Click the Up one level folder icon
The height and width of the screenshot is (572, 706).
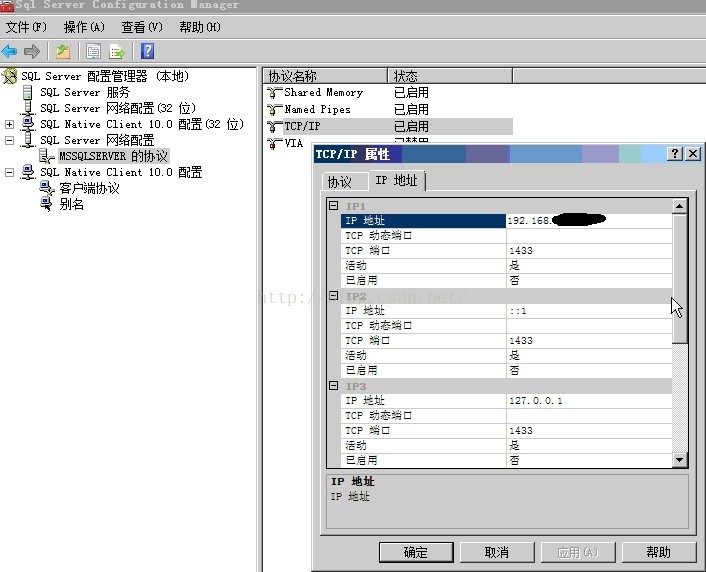(63, 51)
